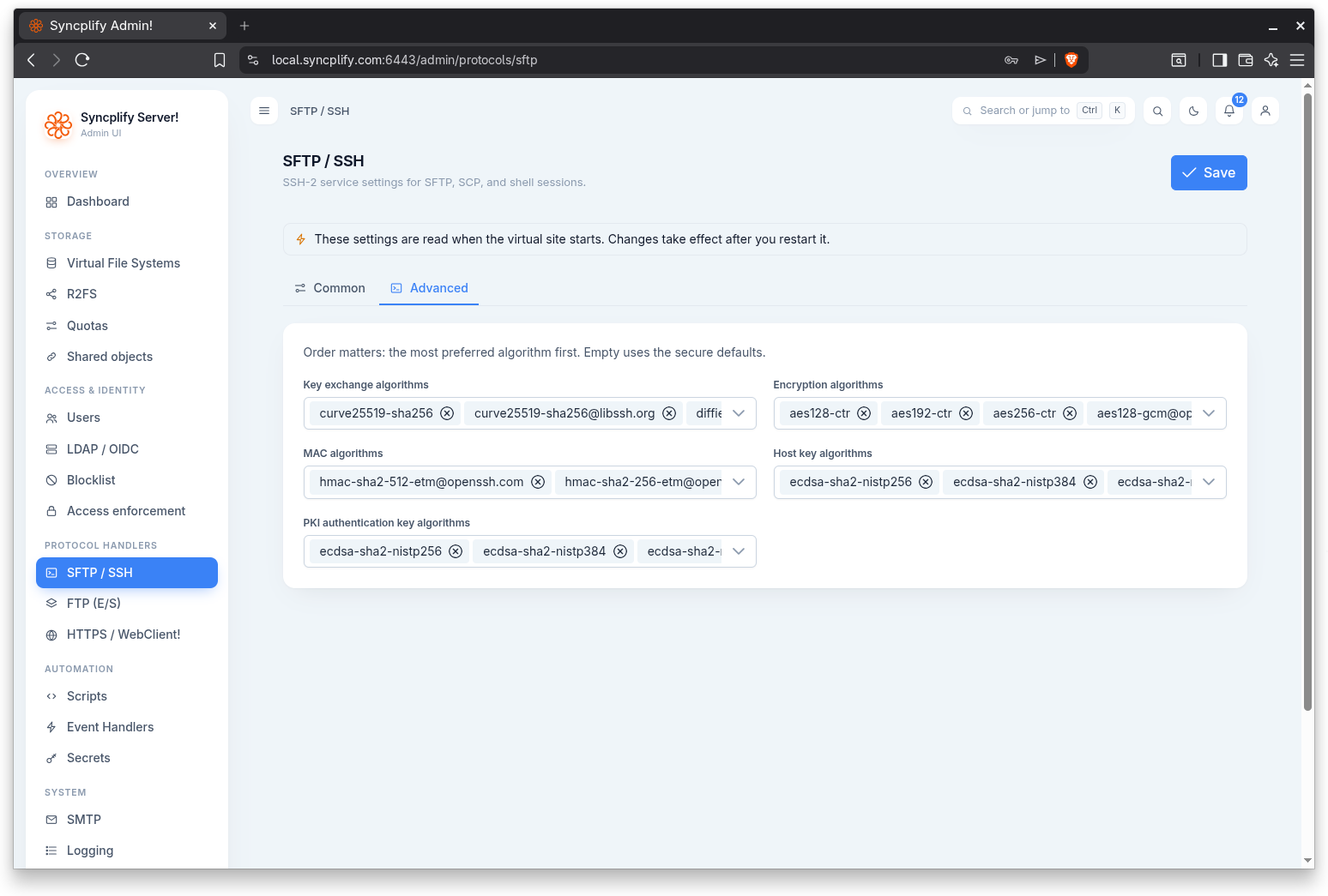
Task: Click the page vertical scrollbar
Action: [1308, 403]
